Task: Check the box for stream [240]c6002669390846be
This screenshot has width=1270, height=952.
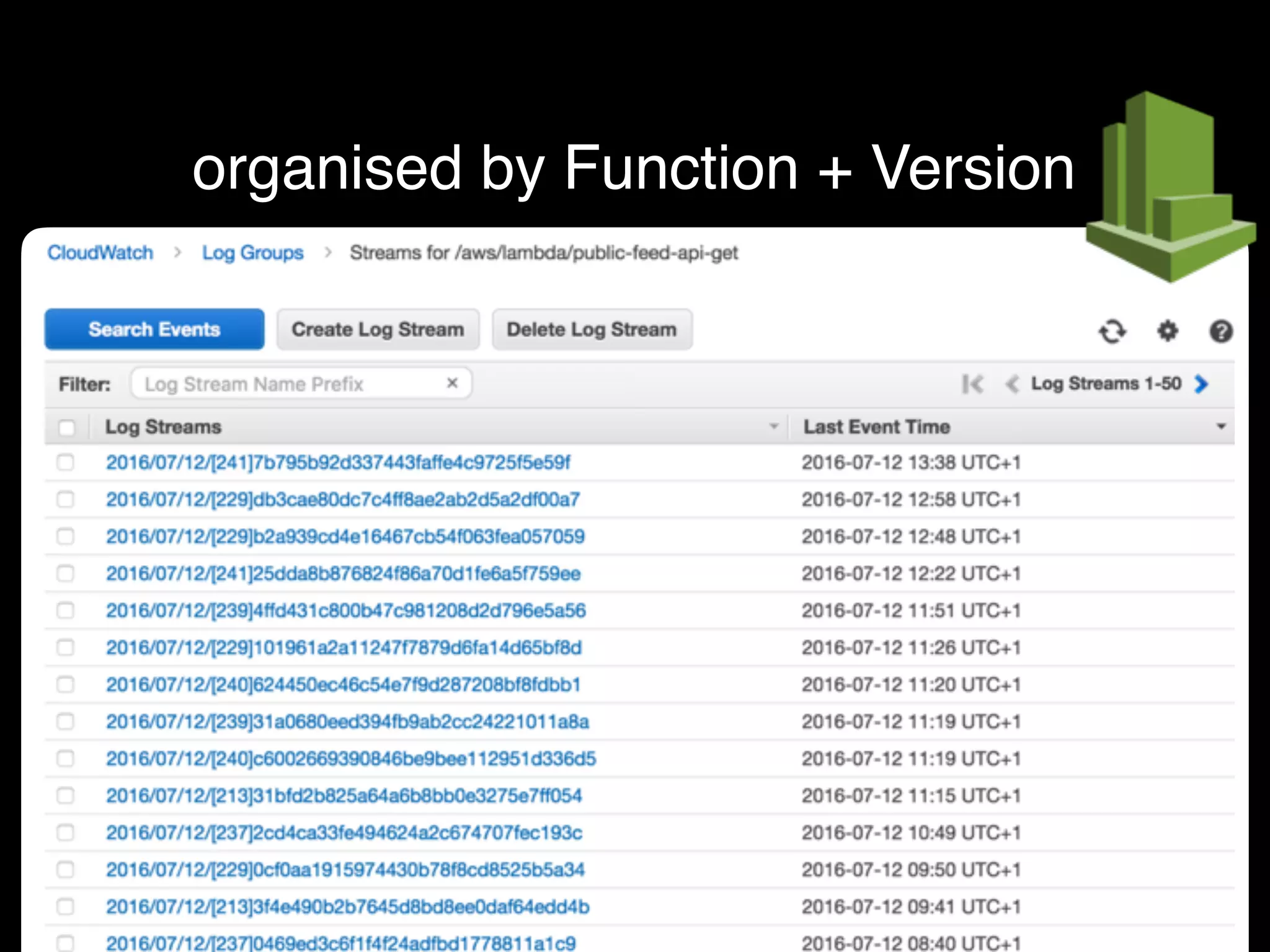Action: click(x=66, y=759)
